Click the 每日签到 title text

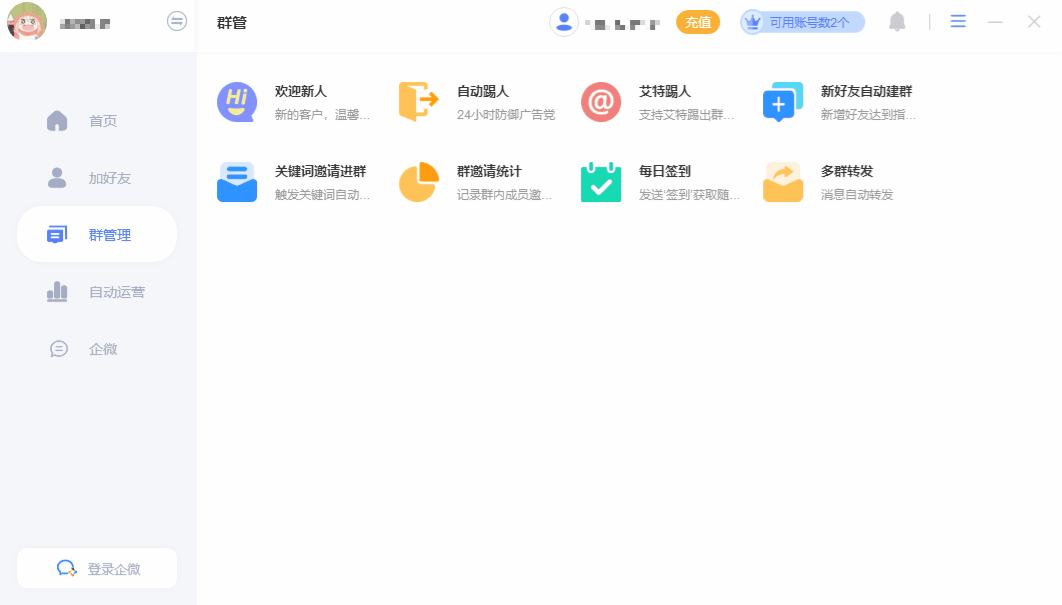(665, 171)
